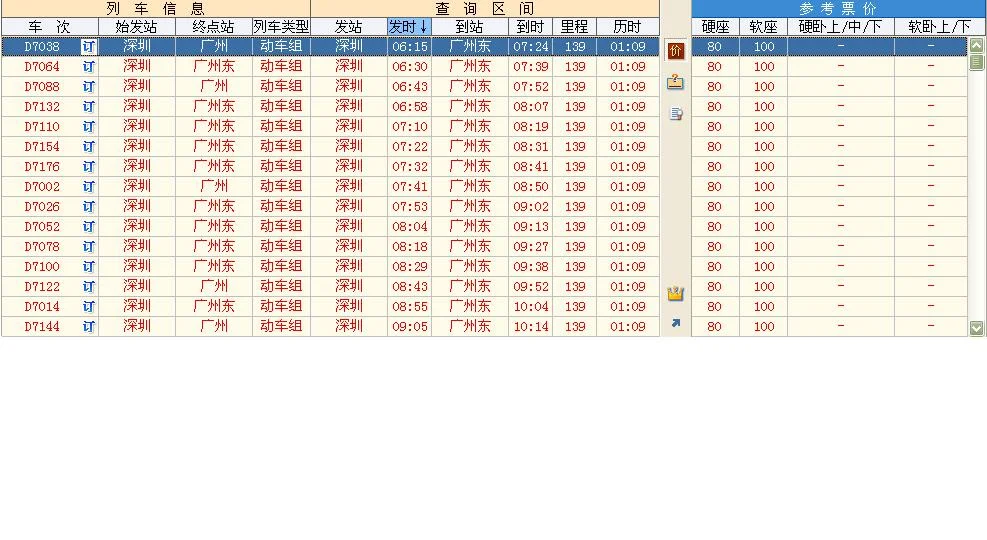This screenshot has height=540, width=987.
Task: Click the 订 booking icon for train D7002
Action: coord(88,187)
